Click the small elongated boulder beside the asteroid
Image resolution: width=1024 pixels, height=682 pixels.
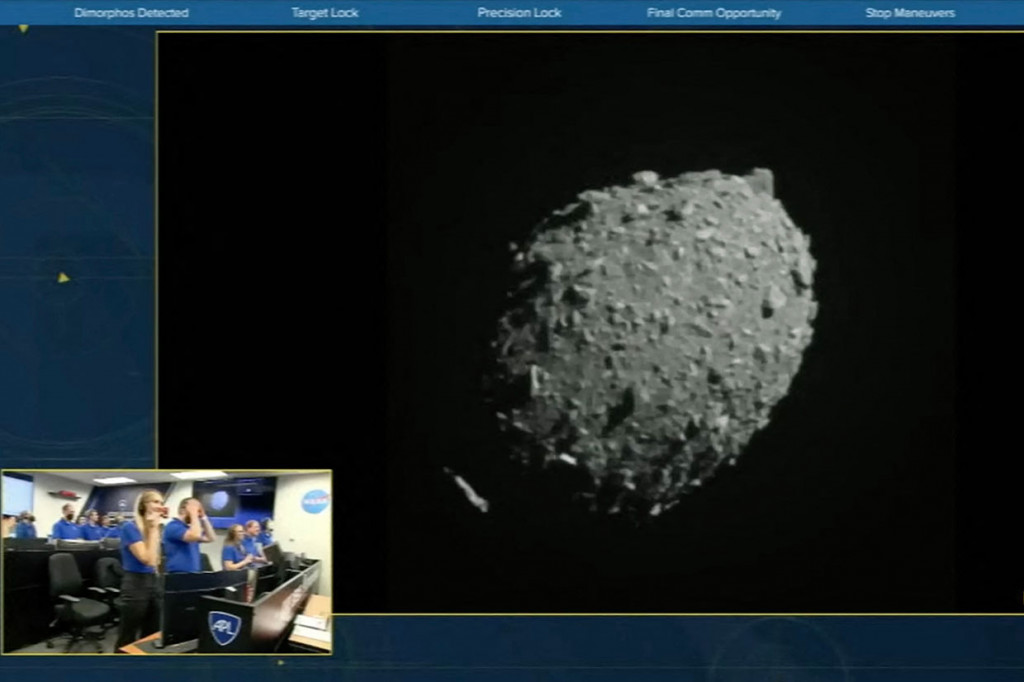pos(466,489)
